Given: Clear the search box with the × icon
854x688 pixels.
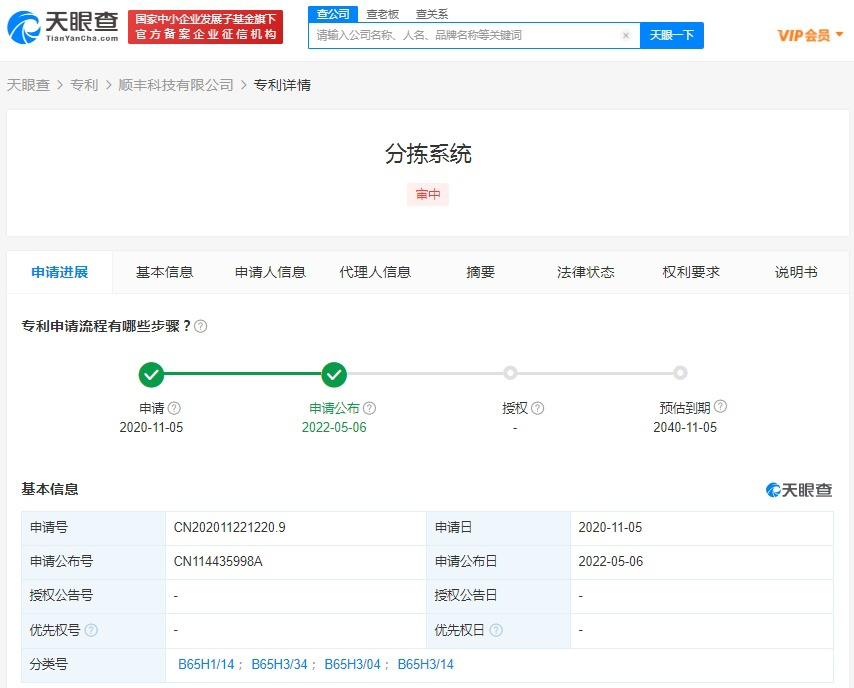Looking at the screenshot, I should (627, 34).
